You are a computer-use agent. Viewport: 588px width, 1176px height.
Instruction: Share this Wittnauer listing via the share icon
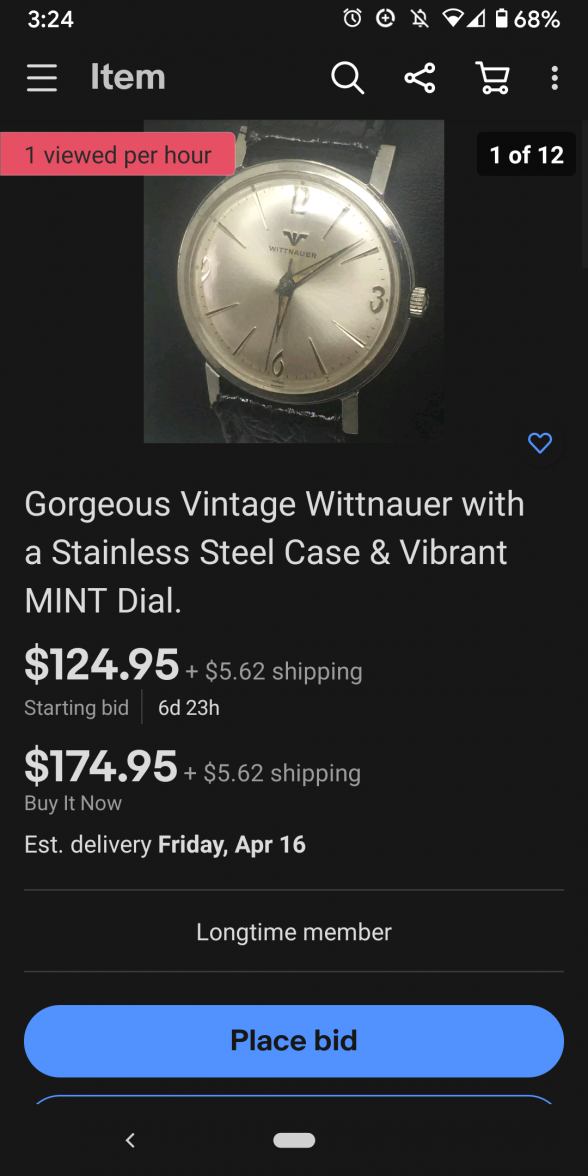419,77
